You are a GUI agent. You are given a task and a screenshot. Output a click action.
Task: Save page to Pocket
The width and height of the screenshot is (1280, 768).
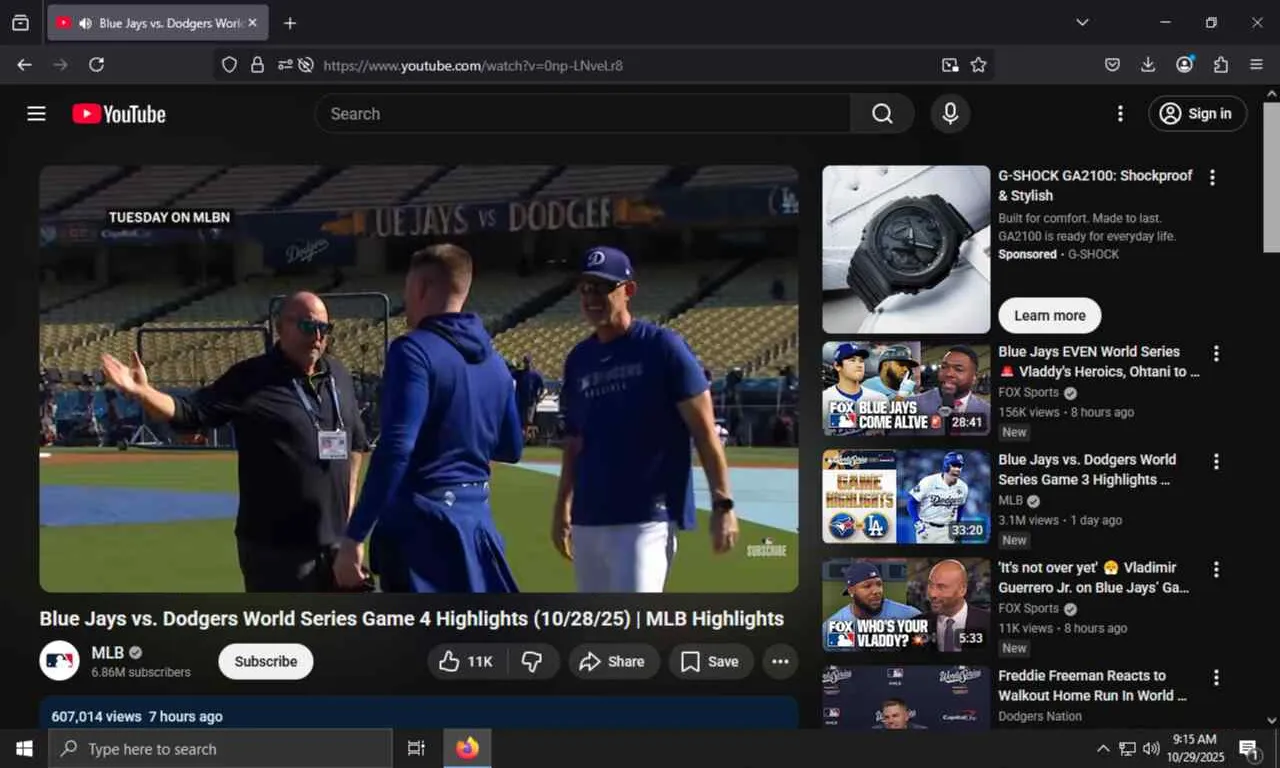click(x=1112, y=65)
